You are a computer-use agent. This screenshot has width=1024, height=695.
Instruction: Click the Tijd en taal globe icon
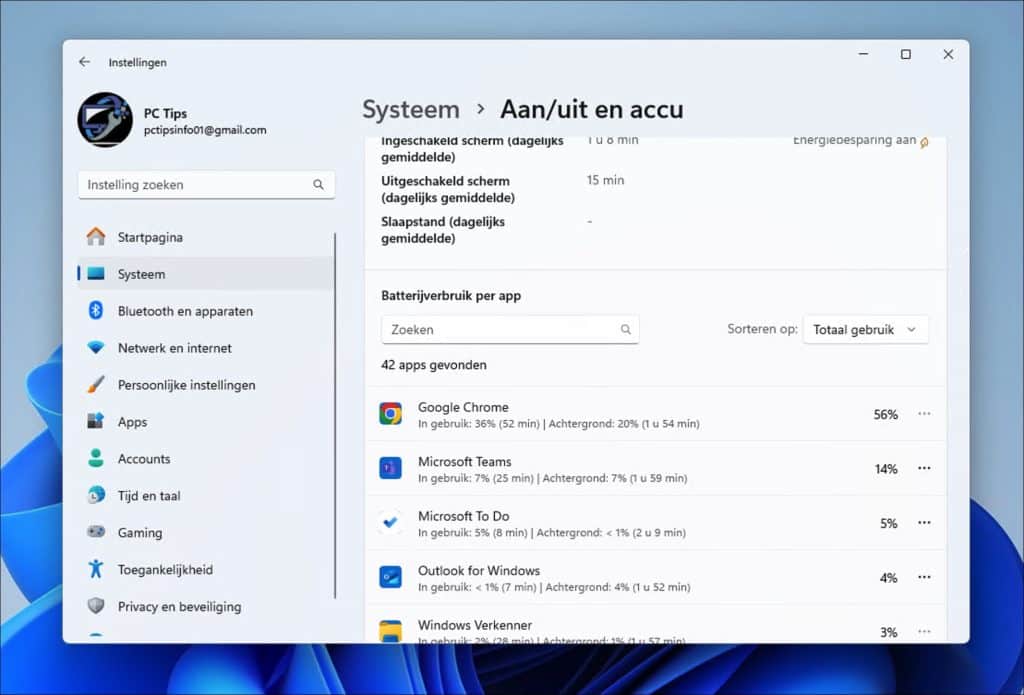click(x=96, y=496)
